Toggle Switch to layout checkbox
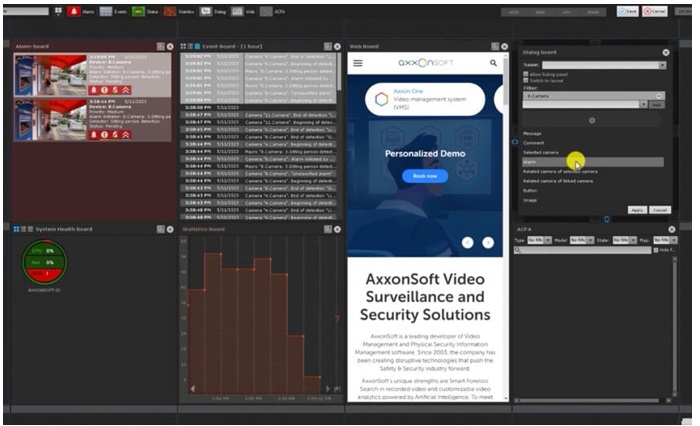700x426 pixels. tap(525, 80)
